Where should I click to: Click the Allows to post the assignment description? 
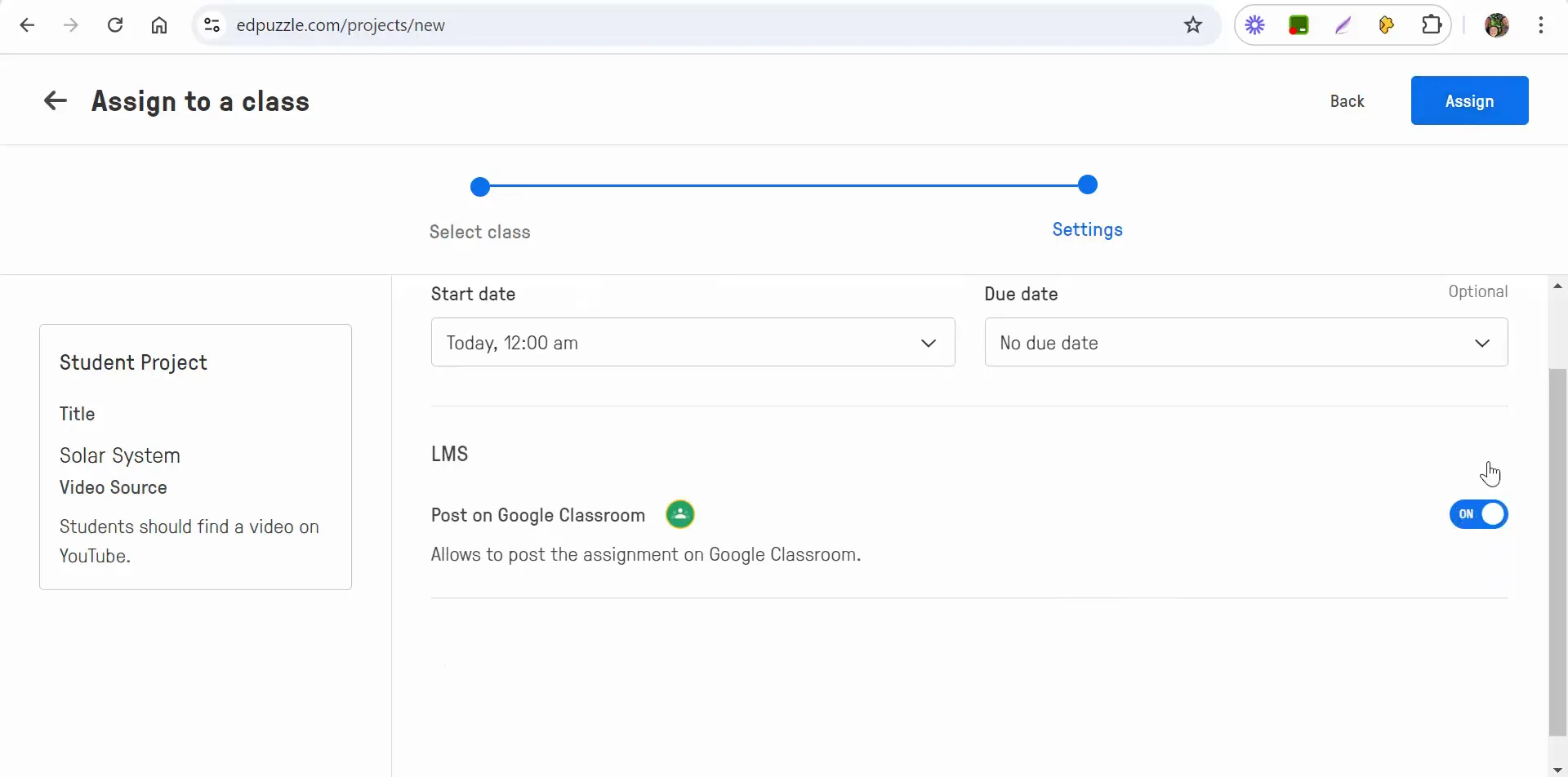tap(646, 554)
